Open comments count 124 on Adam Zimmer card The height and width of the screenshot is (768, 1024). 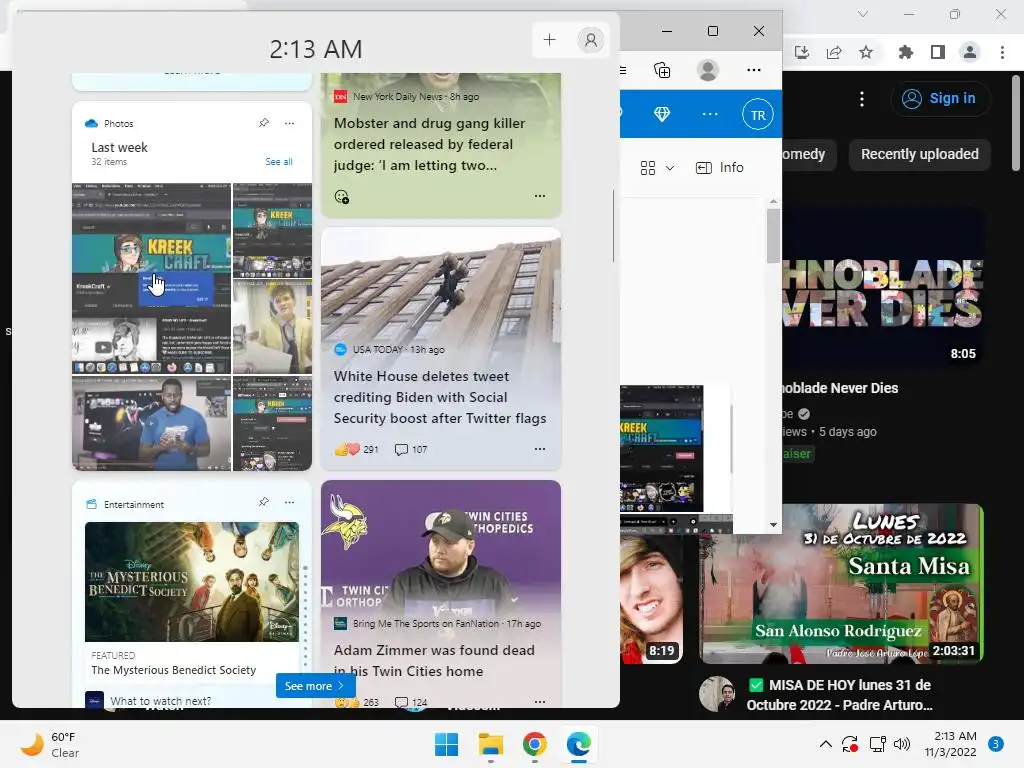[411, 702]
